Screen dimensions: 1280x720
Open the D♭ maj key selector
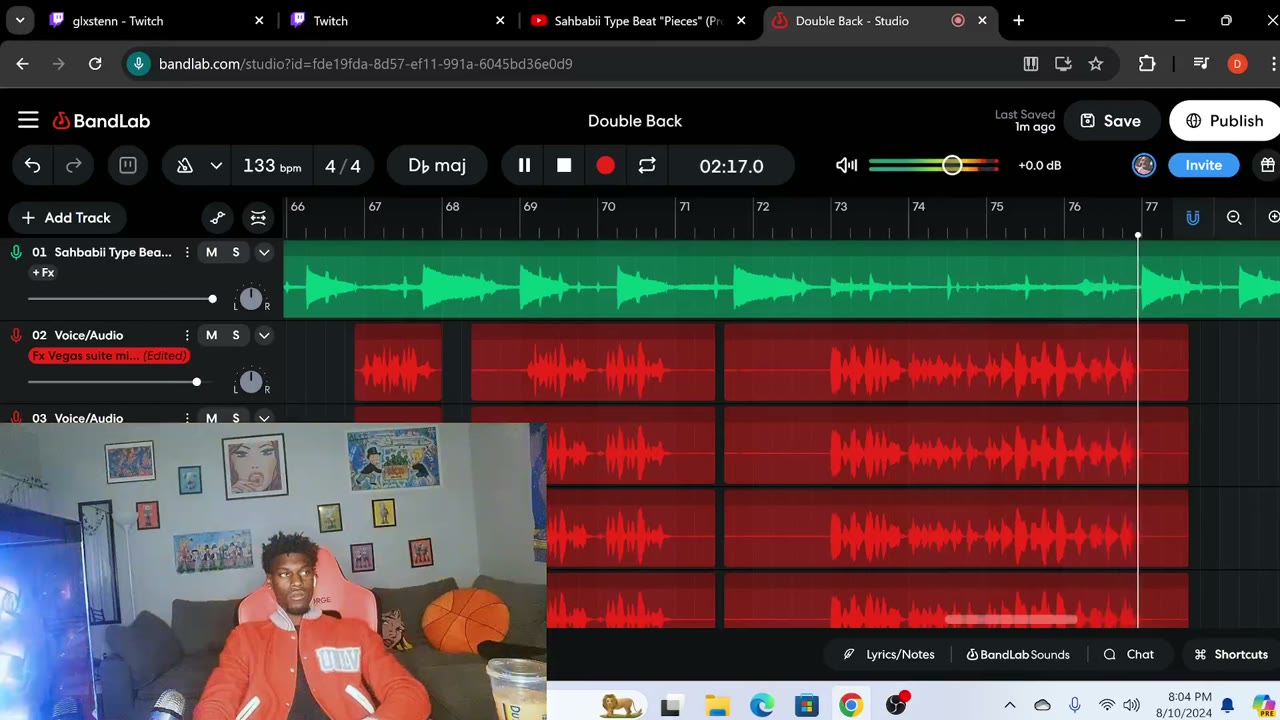437,166
